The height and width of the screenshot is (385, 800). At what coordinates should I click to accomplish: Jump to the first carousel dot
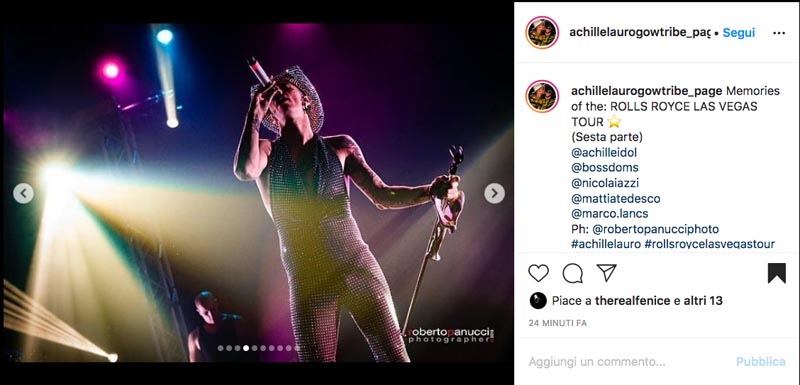(220, 348)
